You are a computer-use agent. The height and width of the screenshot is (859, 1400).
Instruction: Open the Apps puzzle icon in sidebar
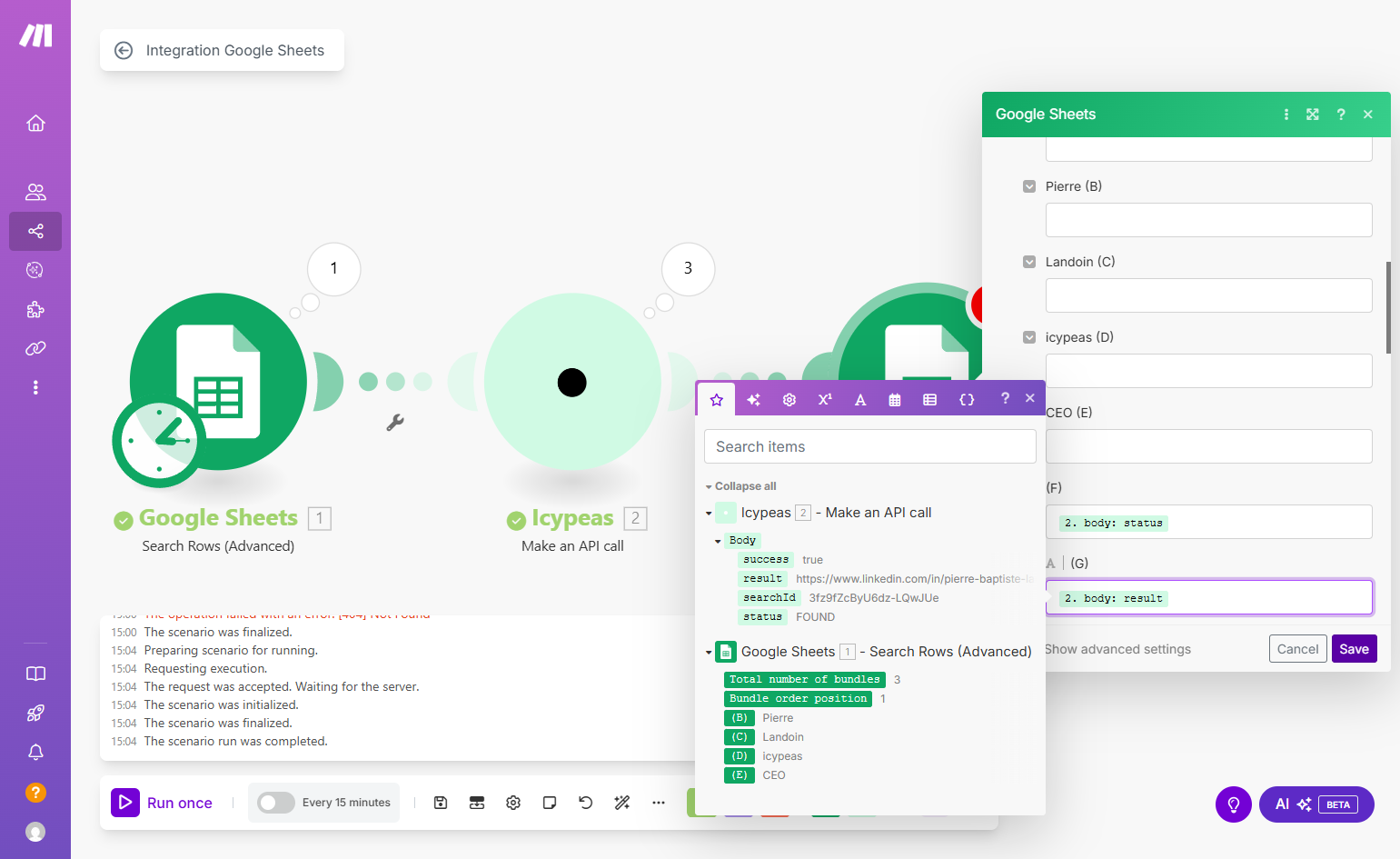coord(35,309)
